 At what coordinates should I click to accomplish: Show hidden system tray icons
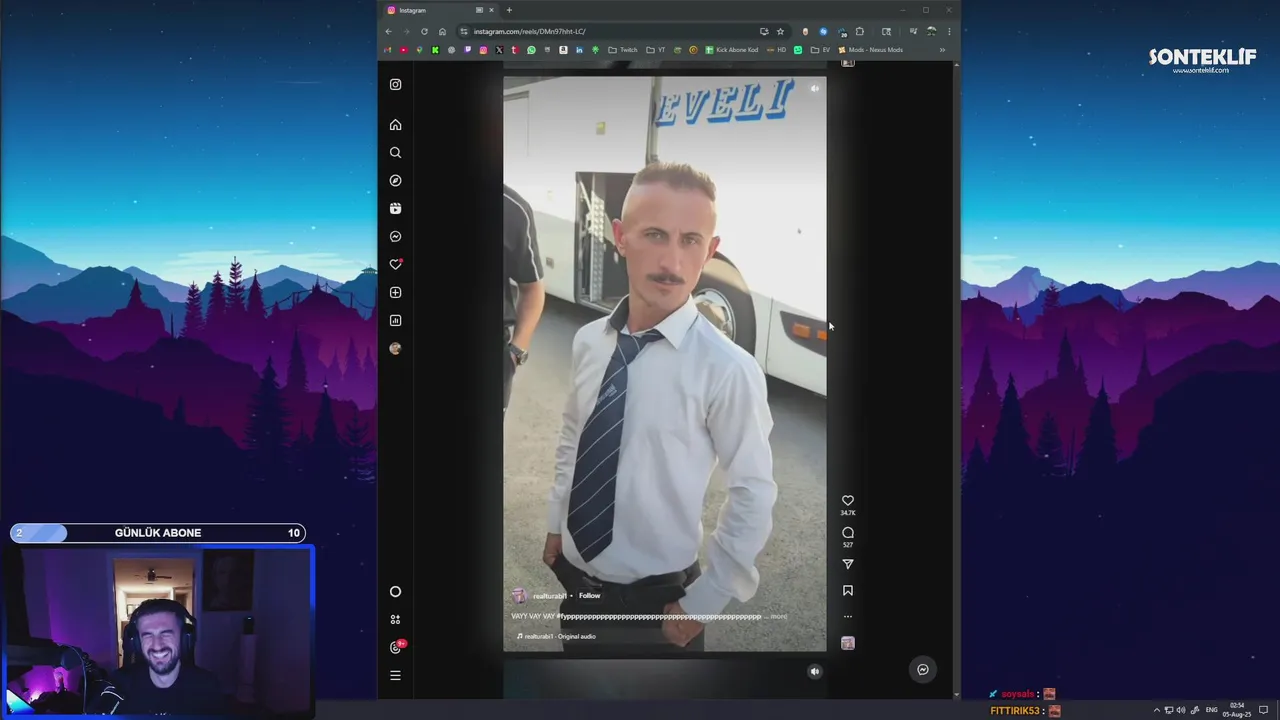coord(1157,710)
